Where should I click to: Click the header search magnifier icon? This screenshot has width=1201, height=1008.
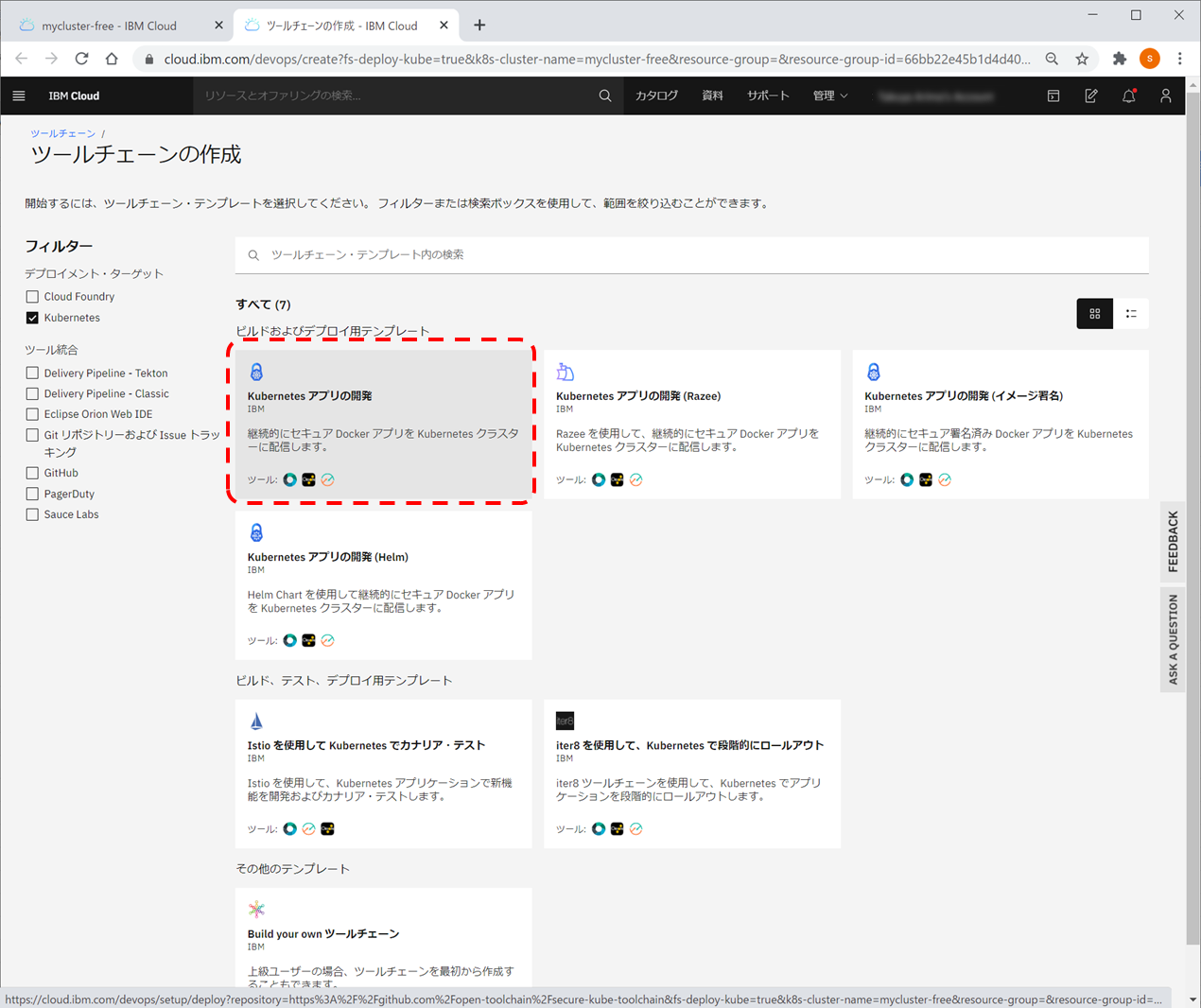coord(605,96)
